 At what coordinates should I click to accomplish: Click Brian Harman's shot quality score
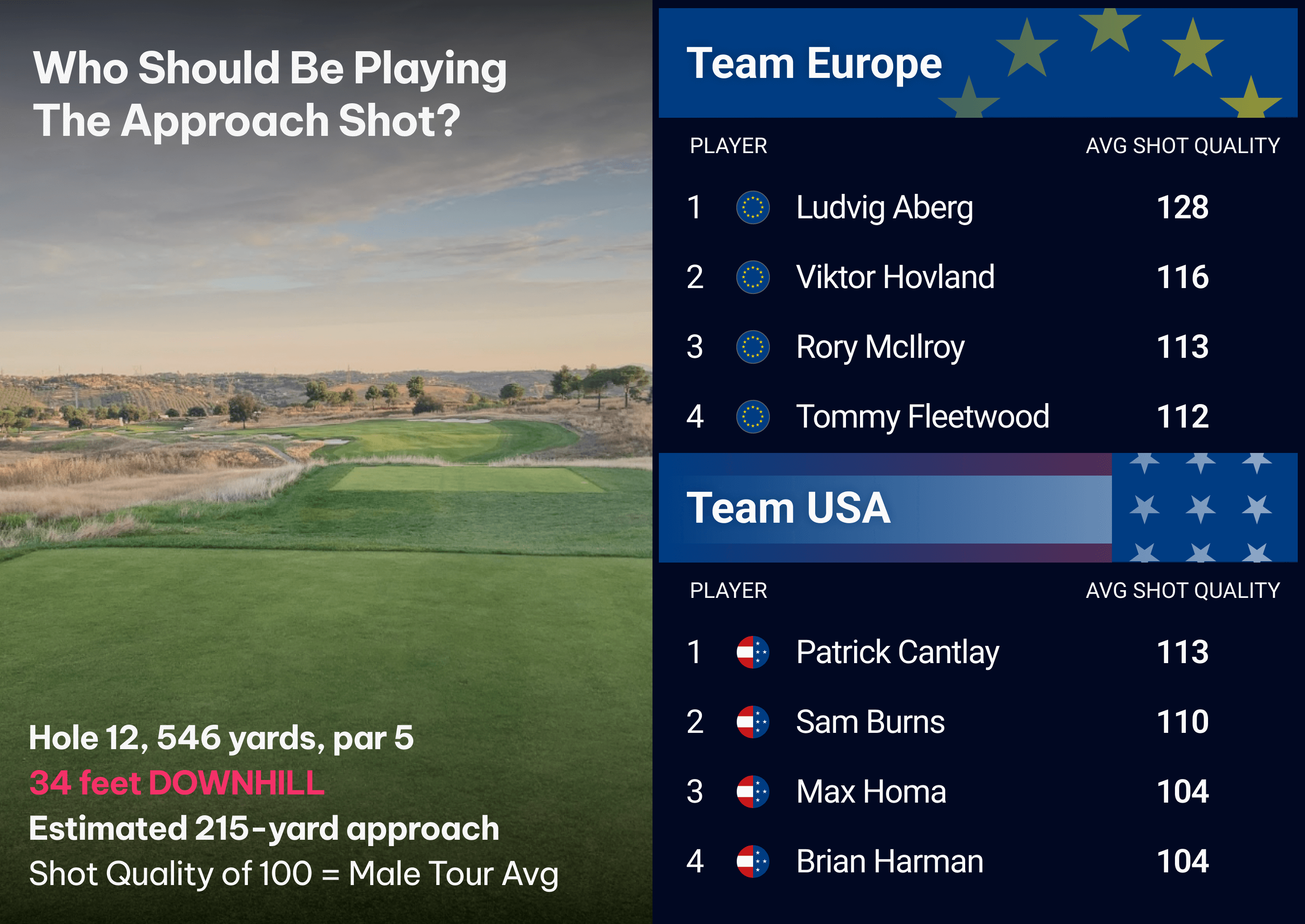1182,861
